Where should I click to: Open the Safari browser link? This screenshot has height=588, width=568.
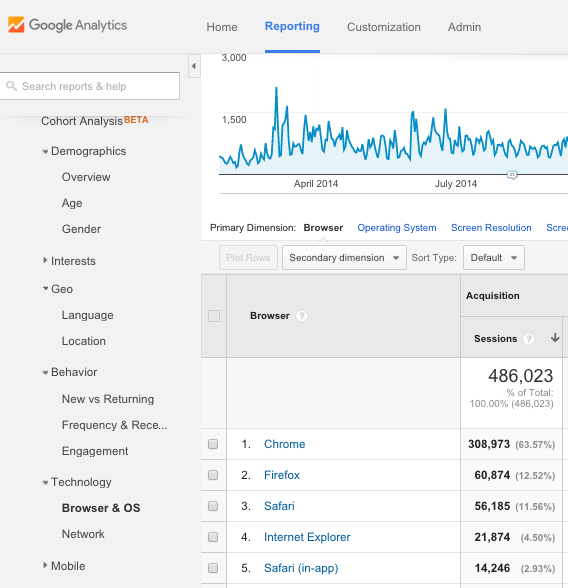click(x=279, y=506)
